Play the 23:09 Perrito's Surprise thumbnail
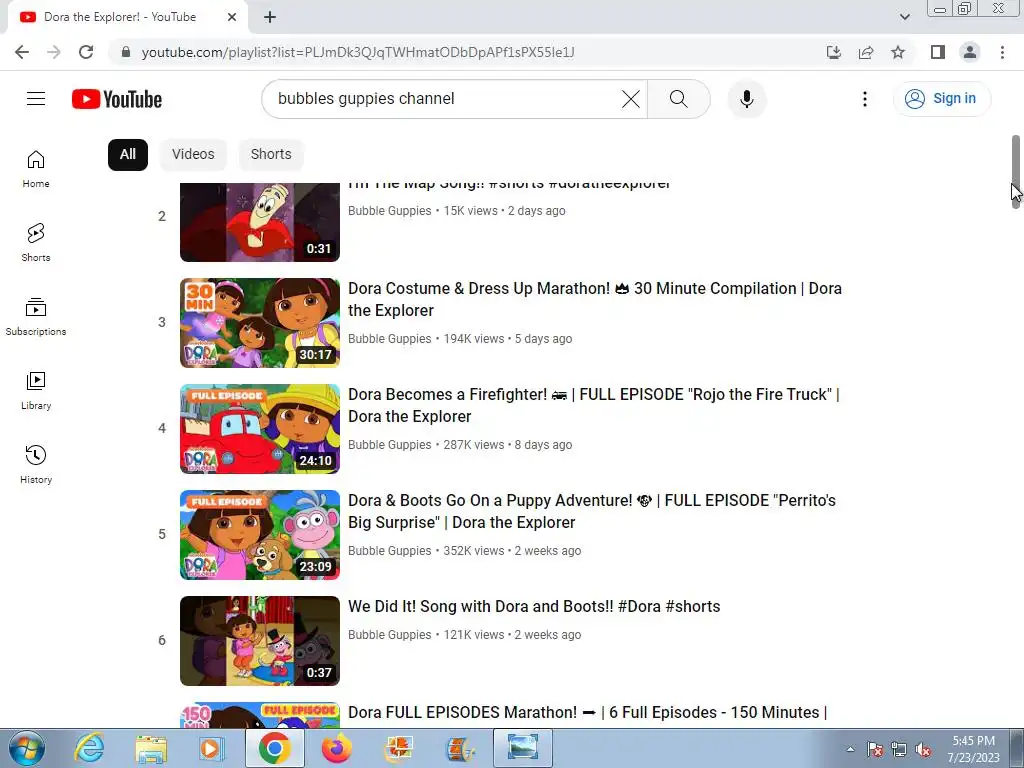 [x=260, y=534]
